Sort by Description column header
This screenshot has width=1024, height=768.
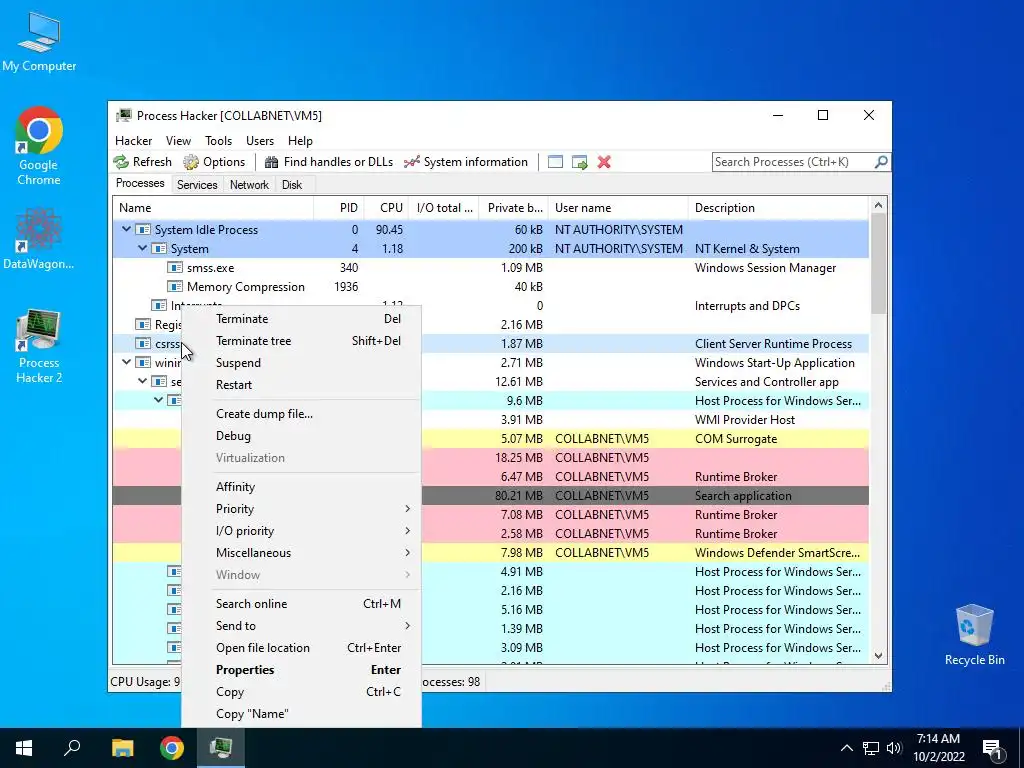click(778, 208)
